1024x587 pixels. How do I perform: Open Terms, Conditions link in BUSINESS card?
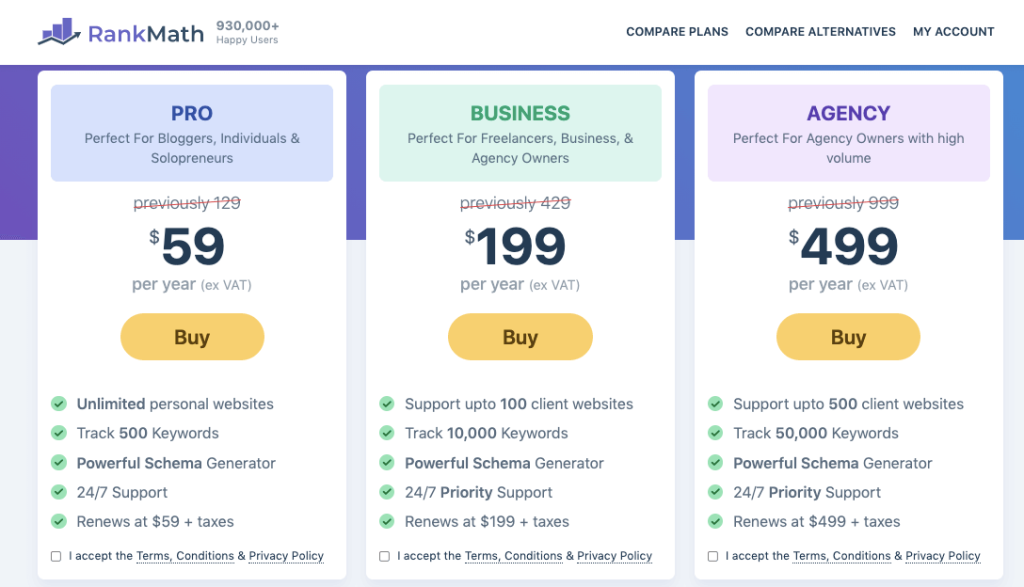pos(513,556)
